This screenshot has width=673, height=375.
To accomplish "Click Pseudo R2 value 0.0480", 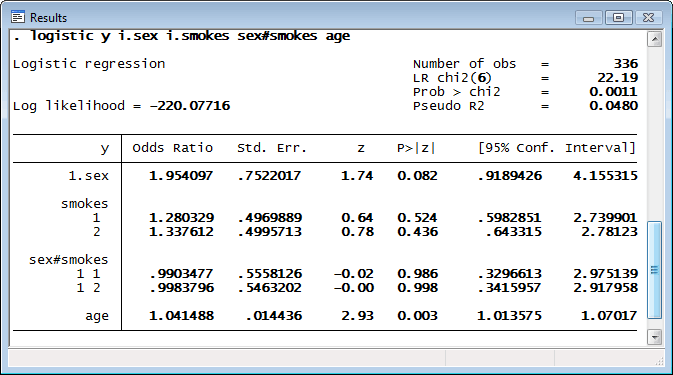I will [x=613, y=106].
